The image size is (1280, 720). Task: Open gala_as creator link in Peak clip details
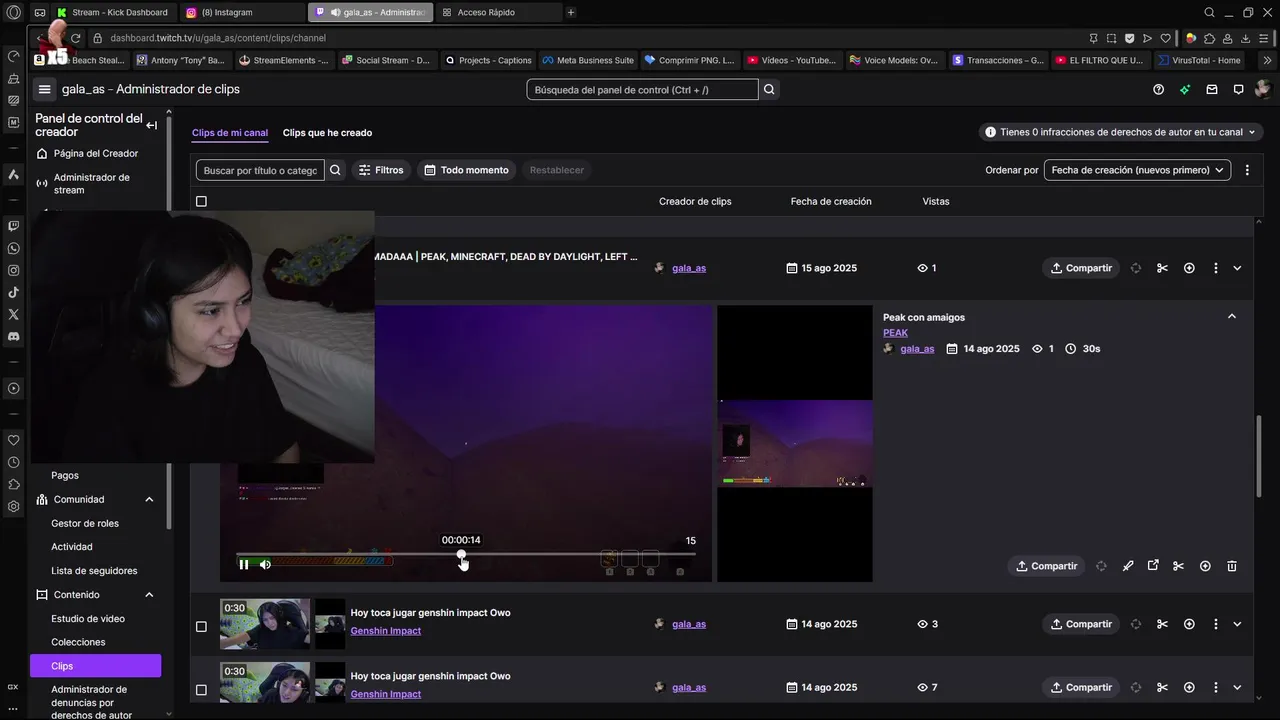917,349
